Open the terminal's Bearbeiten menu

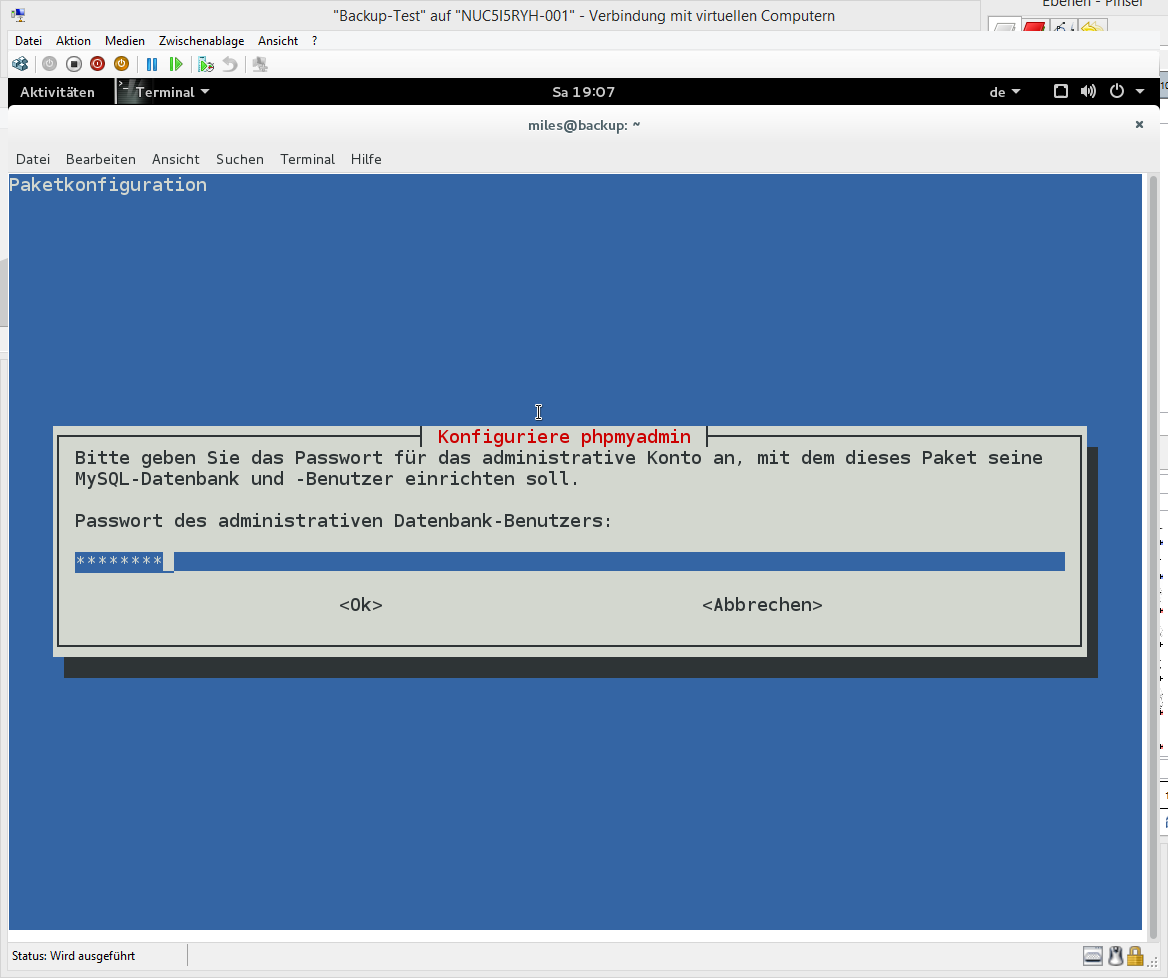101,159
